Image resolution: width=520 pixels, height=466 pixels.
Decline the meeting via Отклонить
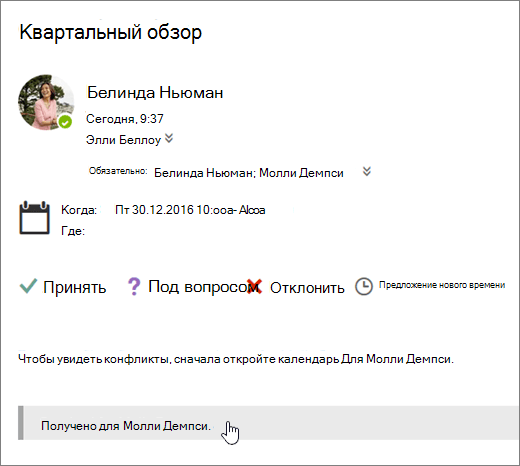point(307,288)
